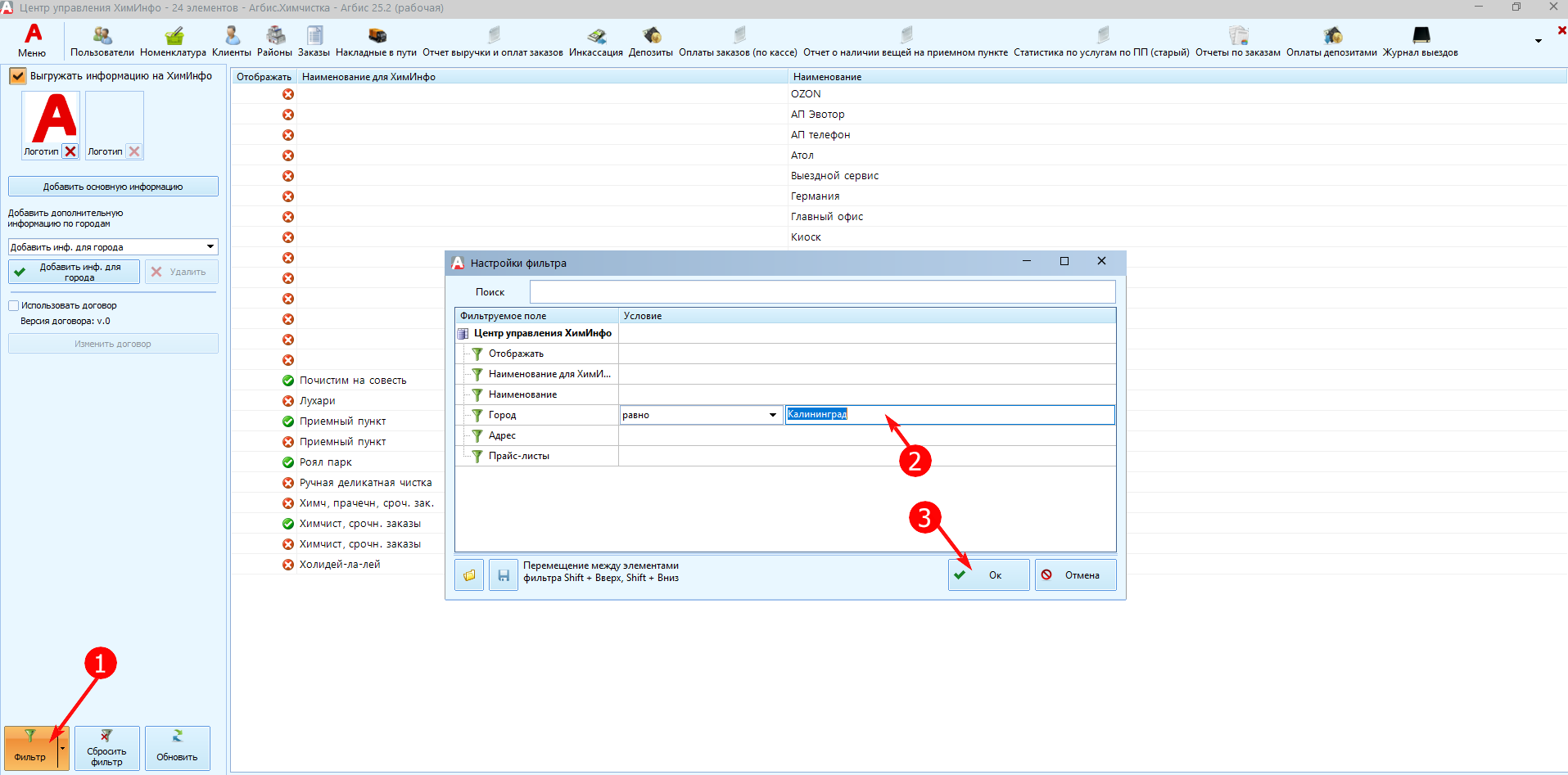This screenshot has width=1568, height=775.
Task: Click the Поиск input field
Action: [x=822, y=292]
